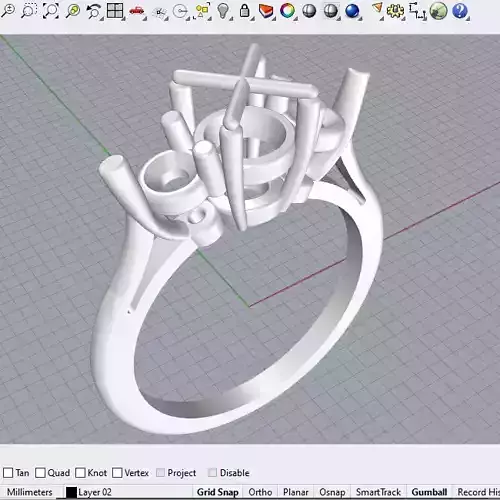Toggle the Project checkbox
500x500 pixels.
coord(160,473)
